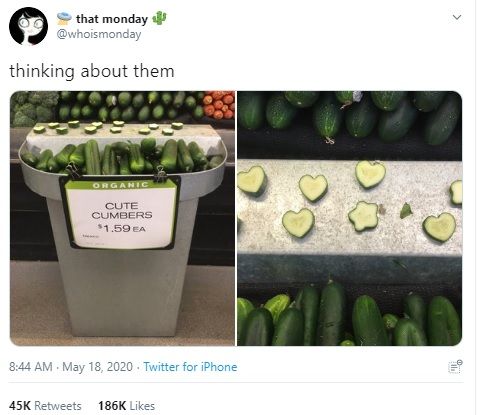The width and height of the screenshot is (477, 415).
Task: Open the that monday profile avatar
Action: 28,26
